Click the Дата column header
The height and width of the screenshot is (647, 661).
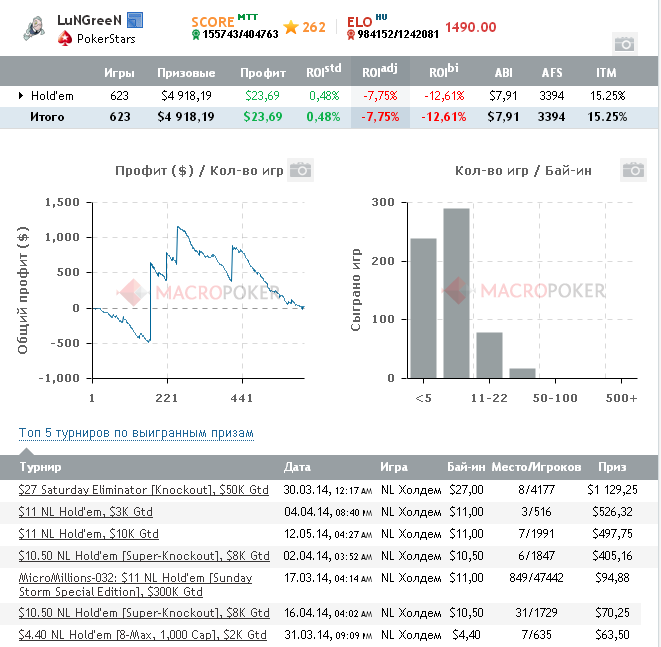point(297,467)
